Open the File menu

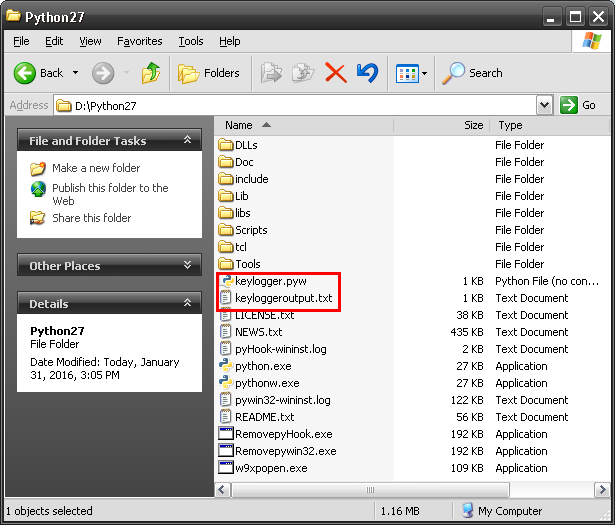[21, 41]
